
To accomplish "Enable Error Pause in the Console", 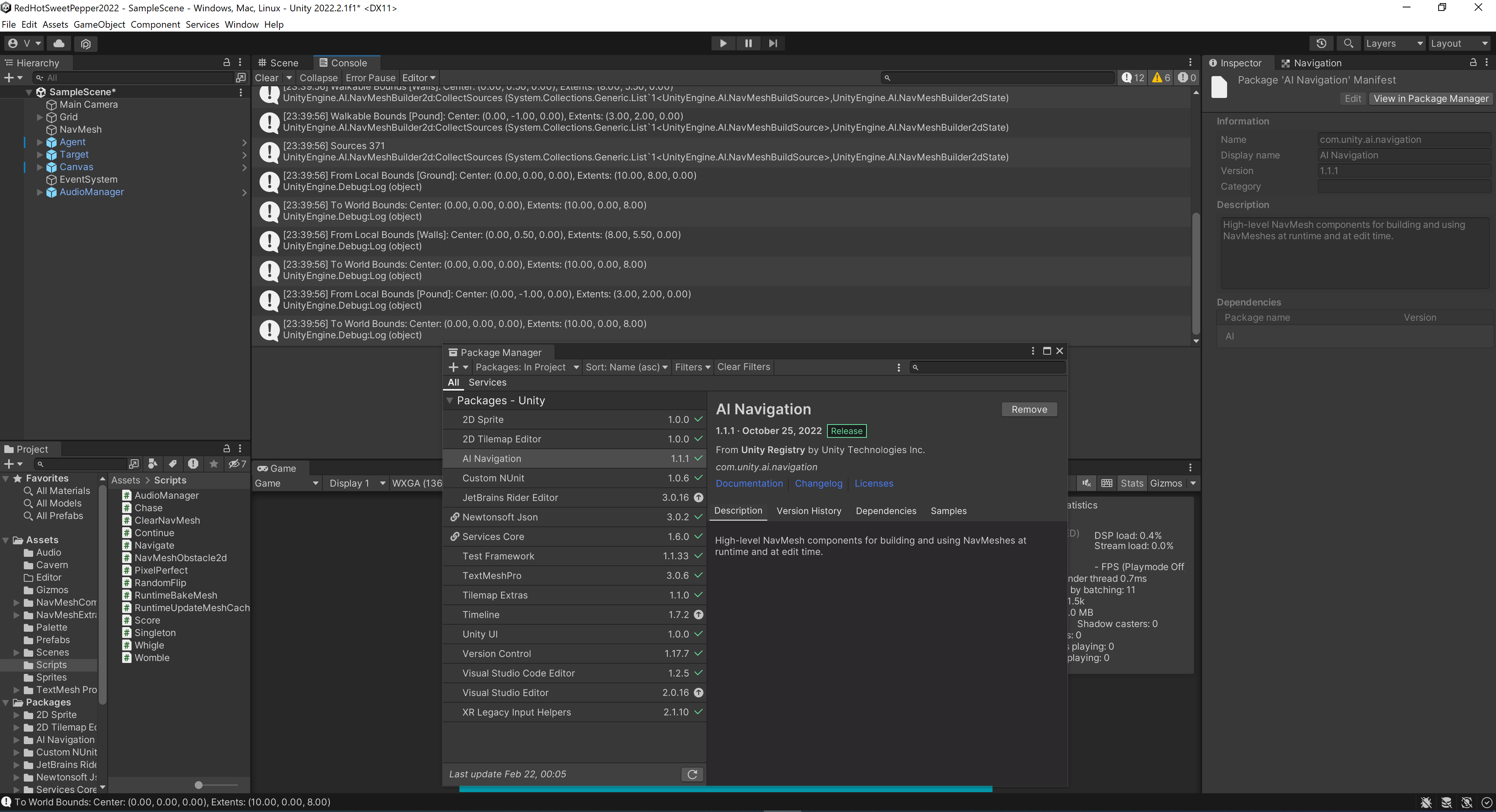I will (x=370, y=77).
